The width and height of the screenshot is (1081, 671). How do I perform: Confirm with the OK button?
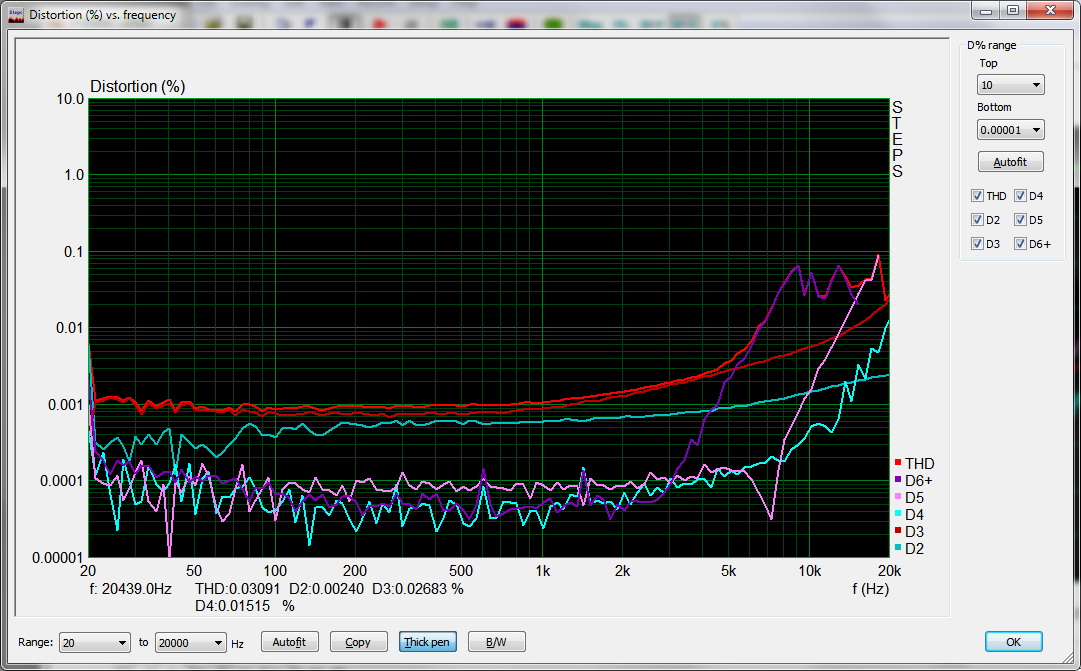[x=1013, y=642]
